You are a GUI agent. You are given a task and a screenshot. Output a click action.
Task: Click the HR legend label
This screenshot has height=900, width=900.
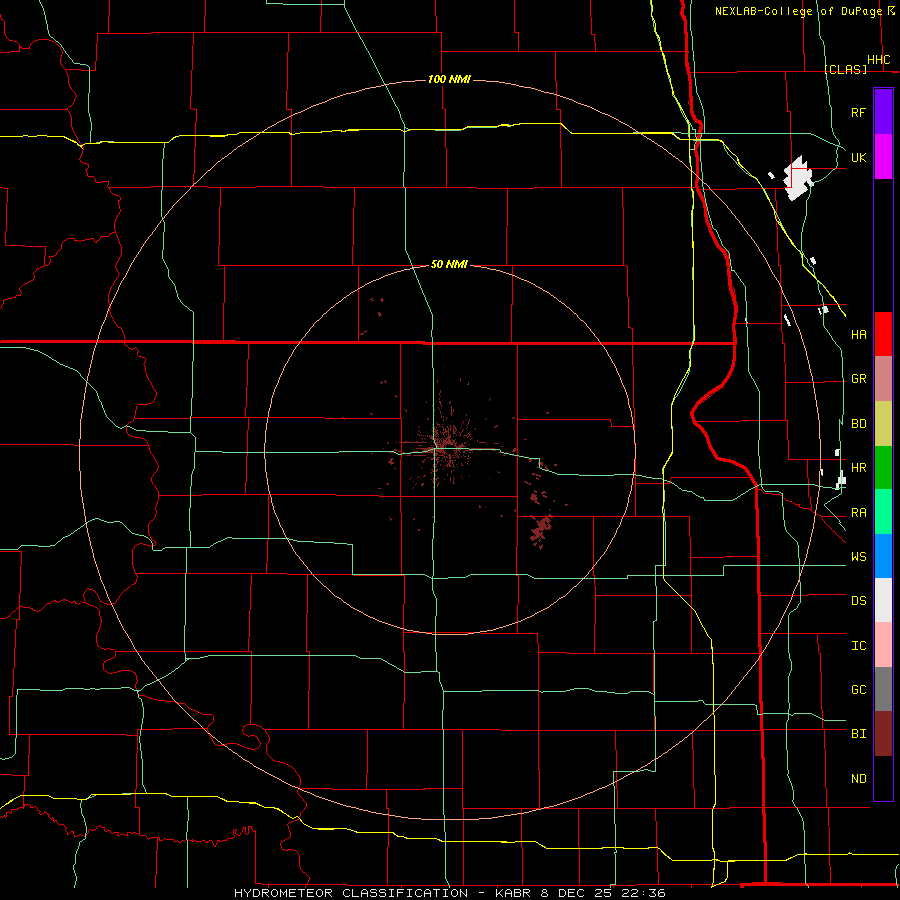pyautogui.click(x=858, y=468)
